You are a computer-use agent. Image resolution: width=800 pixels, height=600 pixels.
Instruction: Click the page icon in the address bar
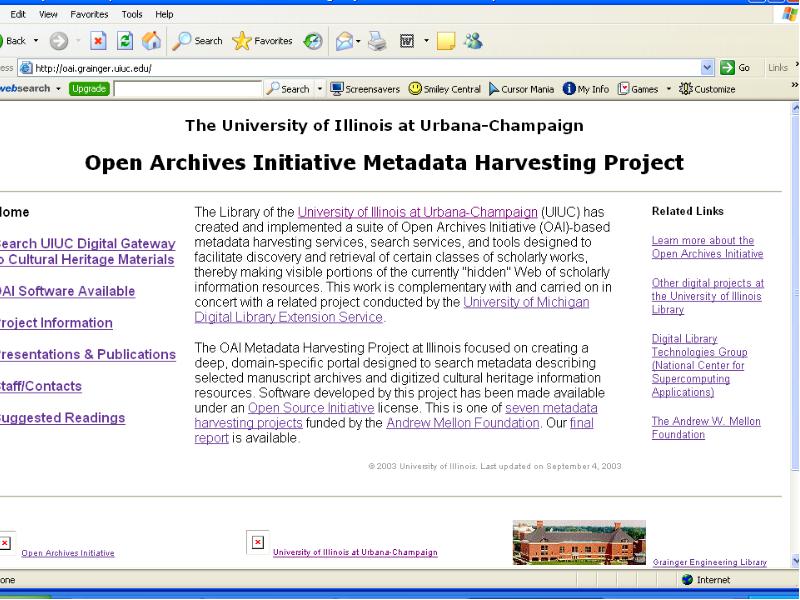tap(26, 68)
